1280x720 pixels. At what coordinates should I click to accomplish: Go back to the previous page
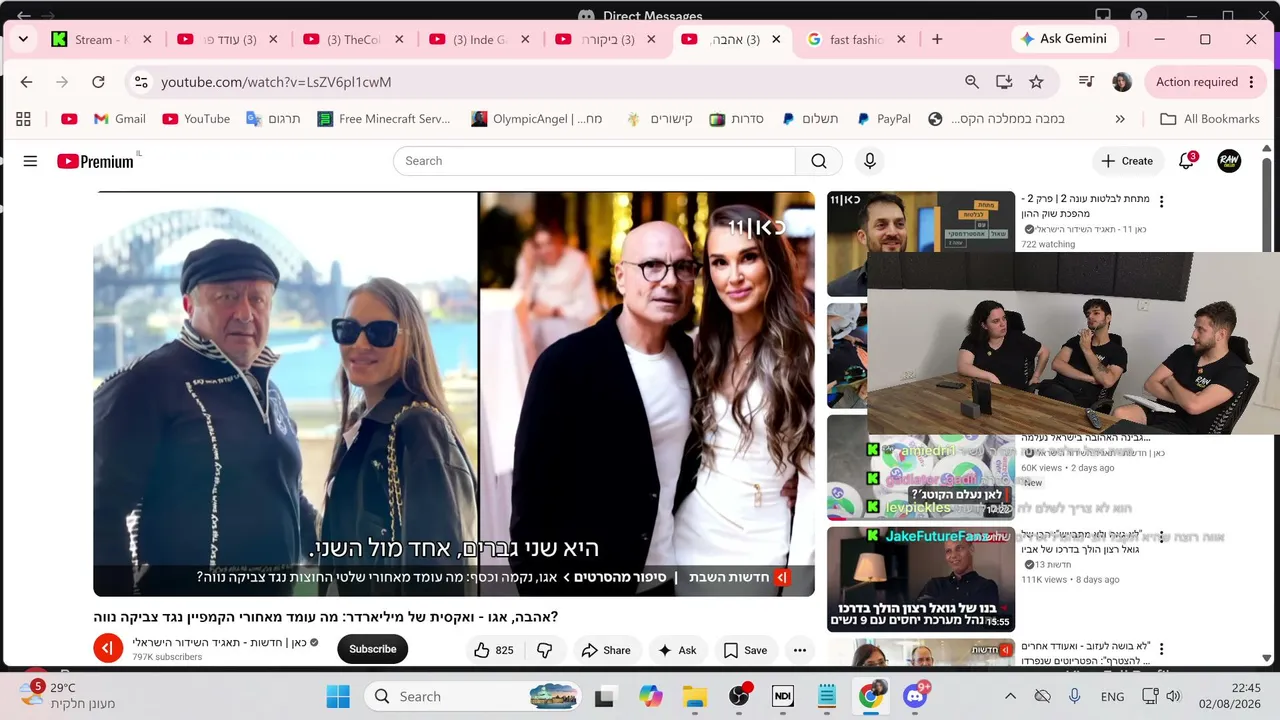click(27, 82)
